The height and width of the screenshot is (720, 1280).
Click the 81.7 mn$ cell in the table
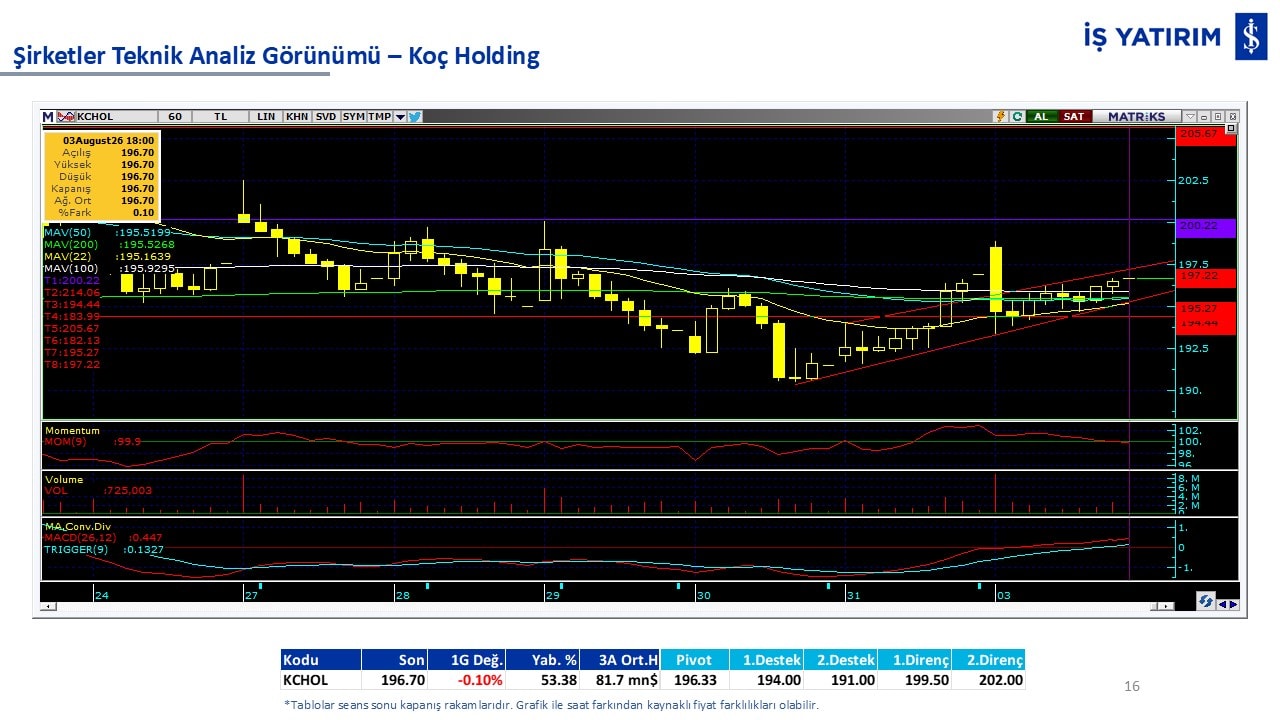pos(620,680)
